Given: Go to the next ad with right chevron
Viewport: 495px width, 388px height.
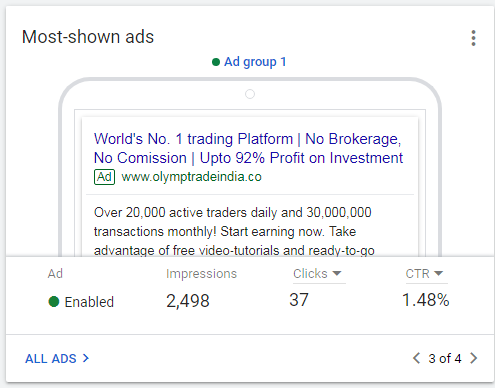Looking at the screenshot, I should [x=474, y=358].
